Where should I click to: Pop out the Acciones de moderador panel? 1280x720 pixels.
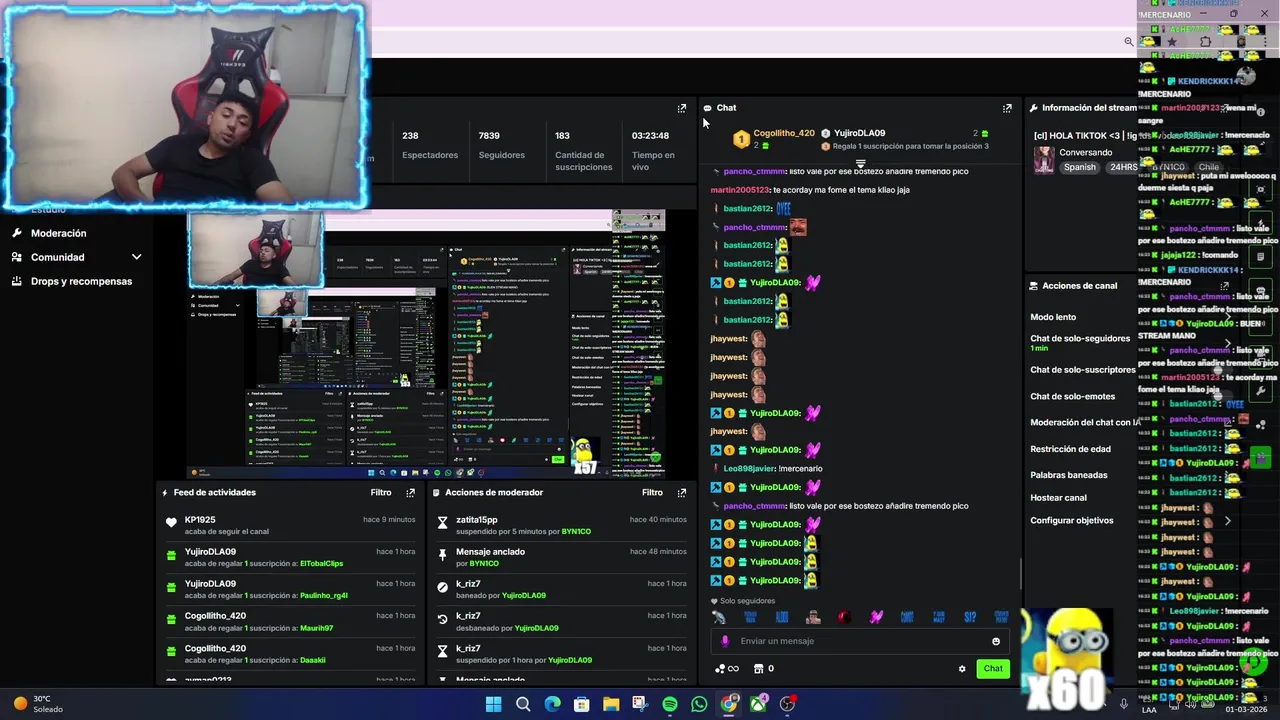click(682, 493)
